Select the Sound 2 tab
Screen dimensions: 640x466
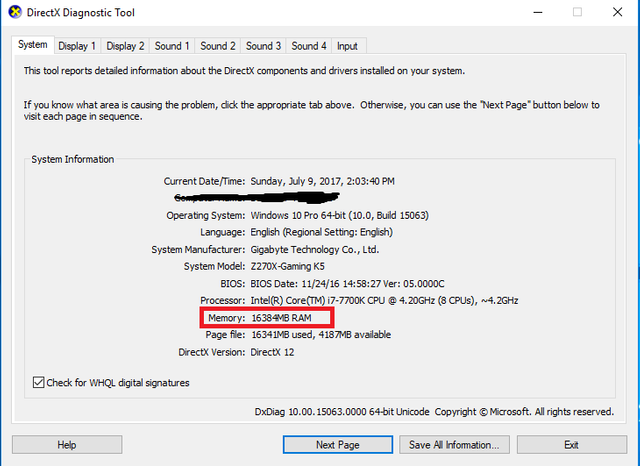coord(218,46)
